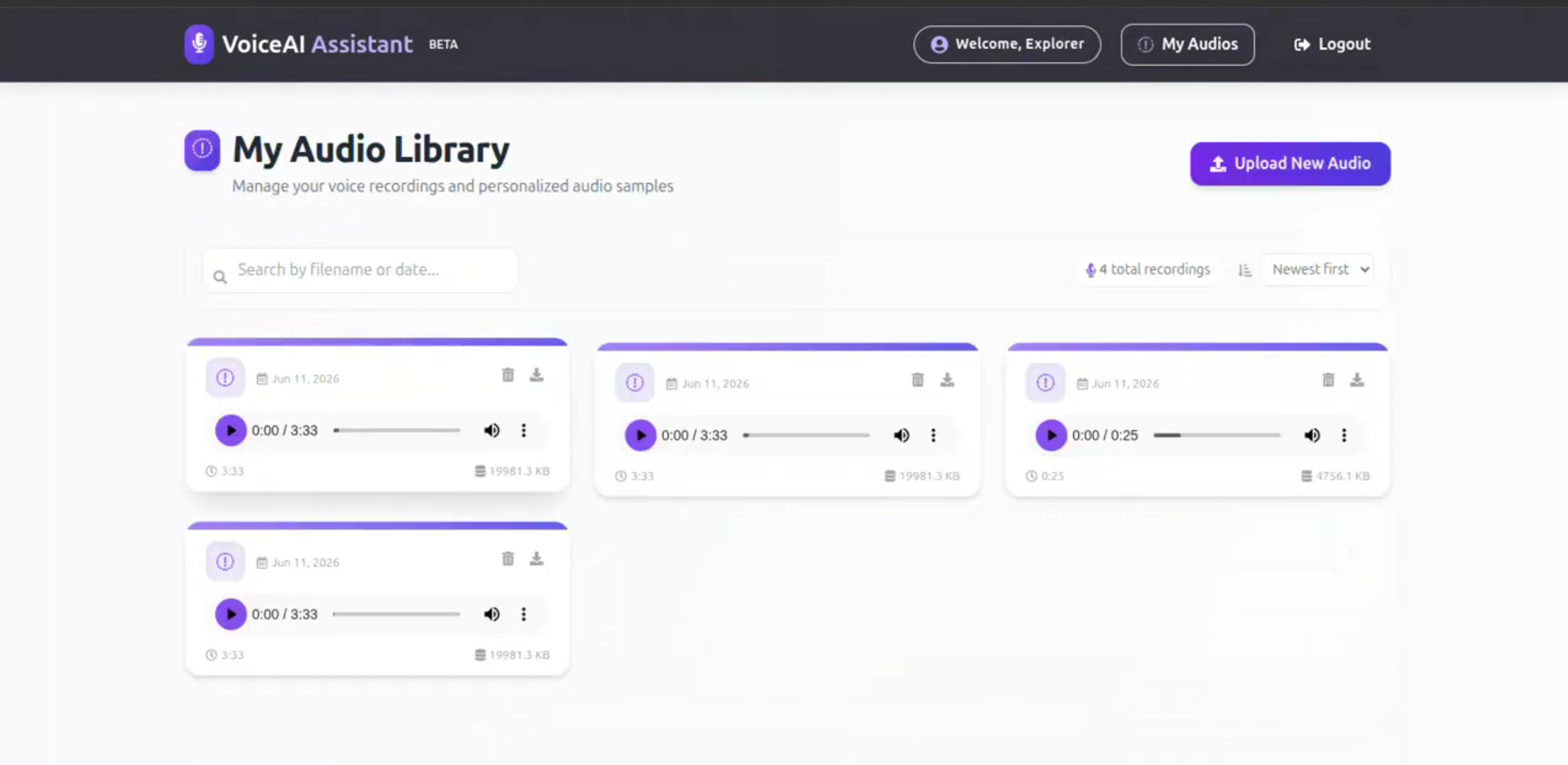This screenshot has height=765, width=1568.
Task: Mute the 0:25 recording's volume
Action: pyautogui.click(x=1312, y=435)
